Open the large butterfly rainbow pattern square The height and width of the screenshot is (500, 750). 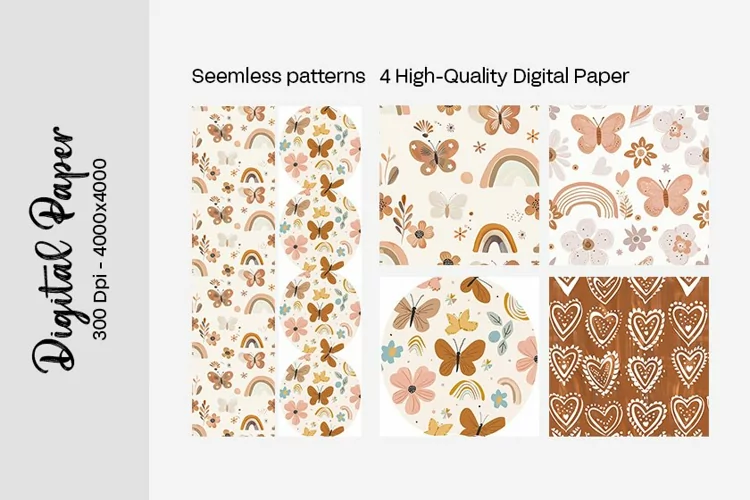point(459,185)
